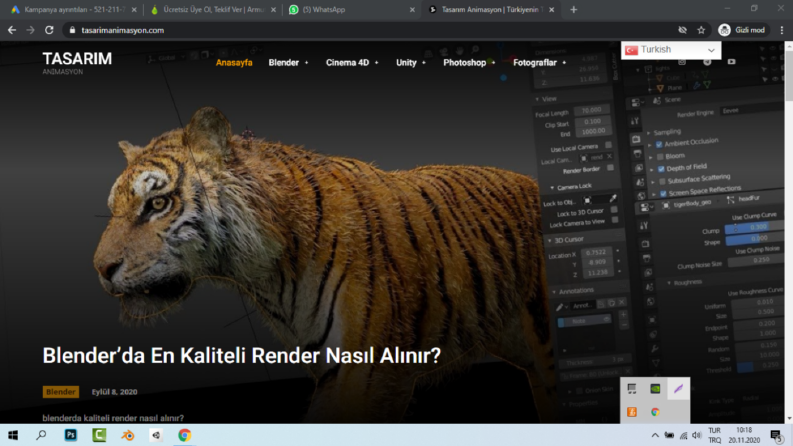The height and width of the screenshot is (446, 793).
Task: Switch to the WhatsApp tab
Action: click(x=349, y=10)
